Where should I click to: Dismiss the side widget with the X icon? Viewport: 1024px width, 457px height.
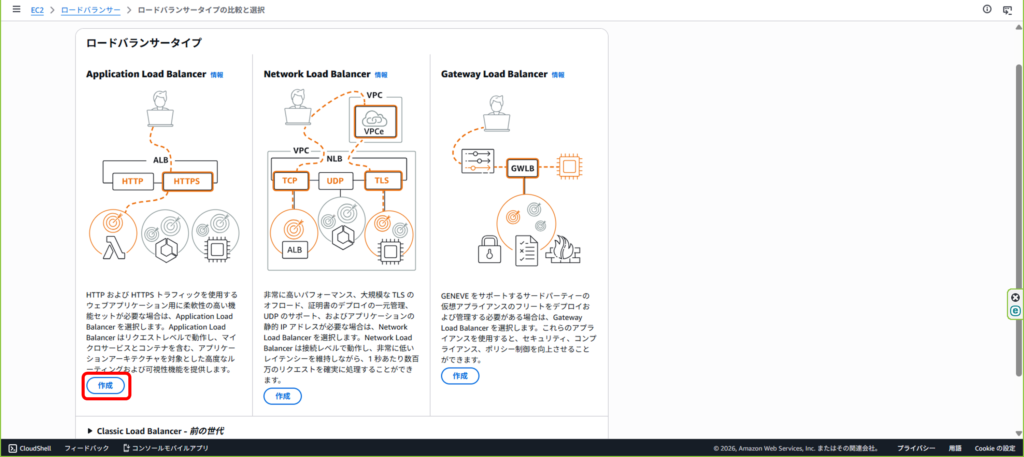coord(1015,297)
